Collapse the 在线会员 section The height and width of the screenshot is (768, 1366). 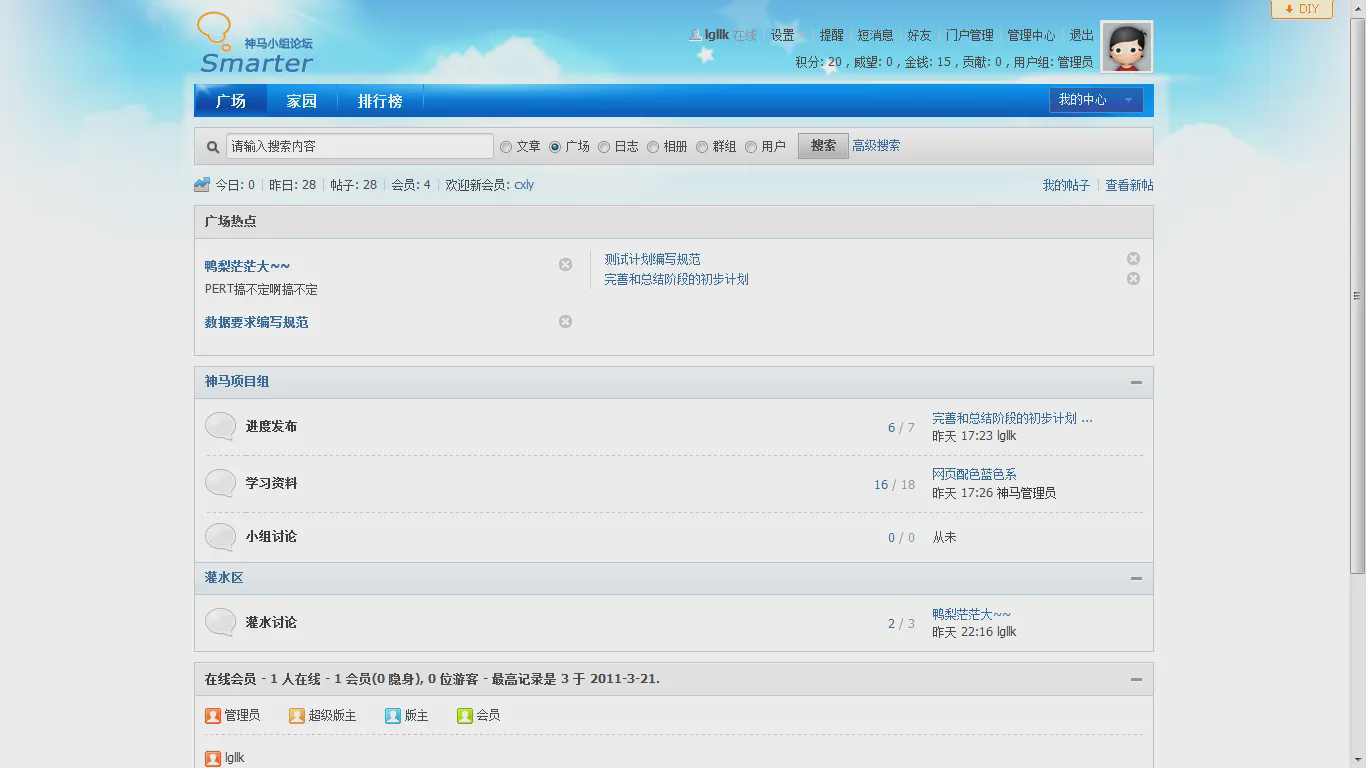click(x=1136, y=679)
